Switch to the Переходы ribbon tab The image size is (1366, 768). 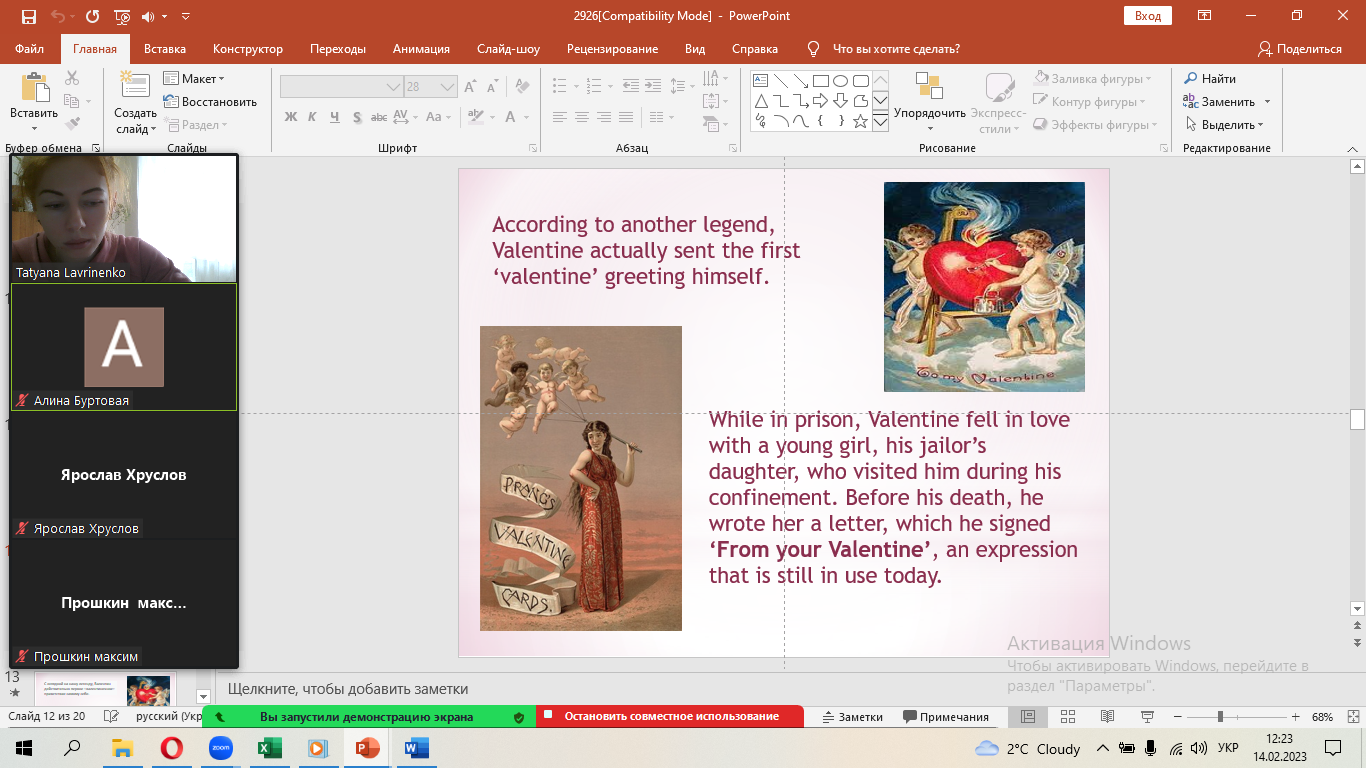338,49
